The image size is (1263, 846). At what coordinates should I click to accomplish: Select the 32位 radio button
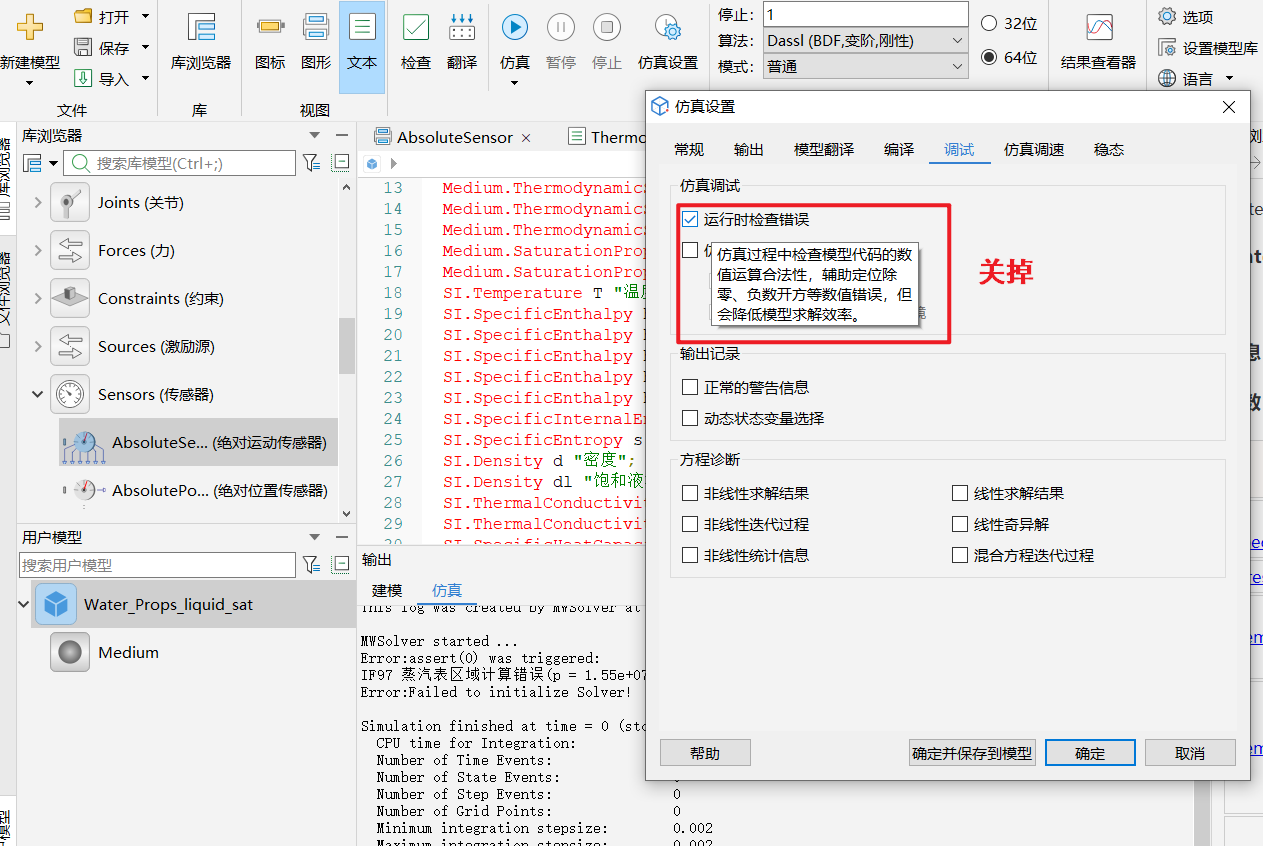(989, 23)
